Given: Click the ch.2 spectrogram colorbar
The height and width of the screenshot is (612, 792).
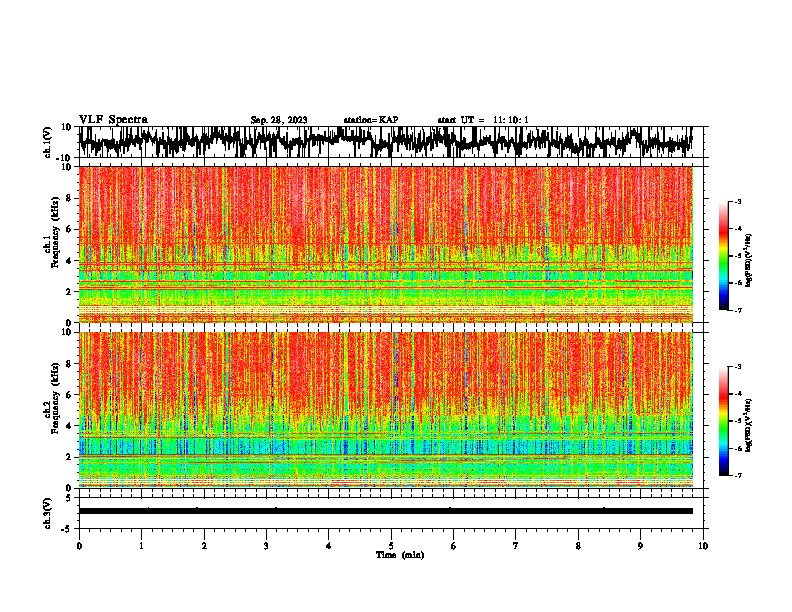Looking at the screenshot, I should click(x=723, y=421).
